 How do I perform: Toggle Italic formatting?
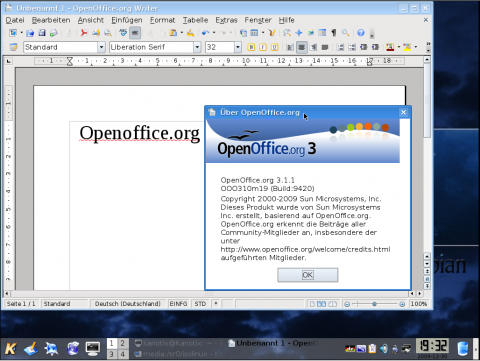point(263,47)
